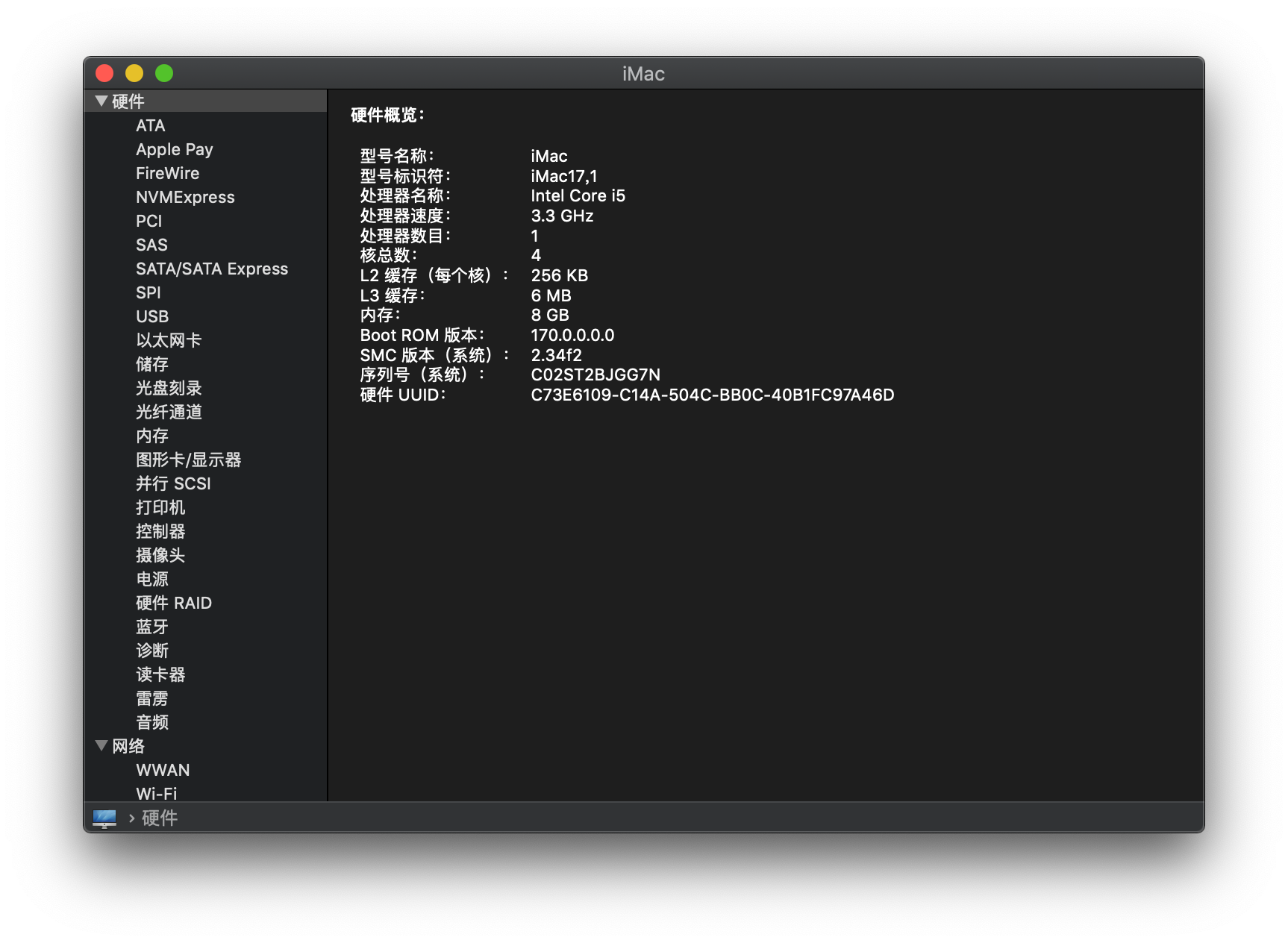The width and height of the screenshot is (1288, 943).
Task: Click the processor speed value 3.3 GHz
Action: coord(562,216)
